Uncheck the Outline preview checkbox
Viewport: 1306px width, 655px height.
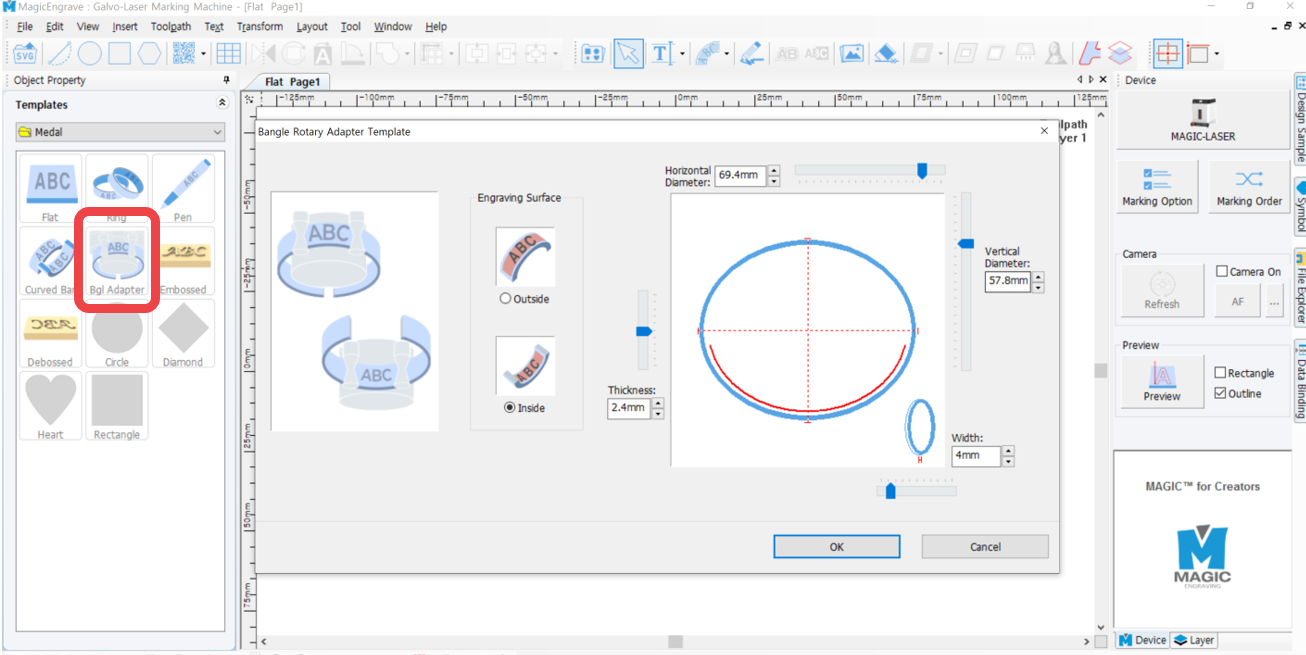pyautogui.click(x=1221, y=393)
